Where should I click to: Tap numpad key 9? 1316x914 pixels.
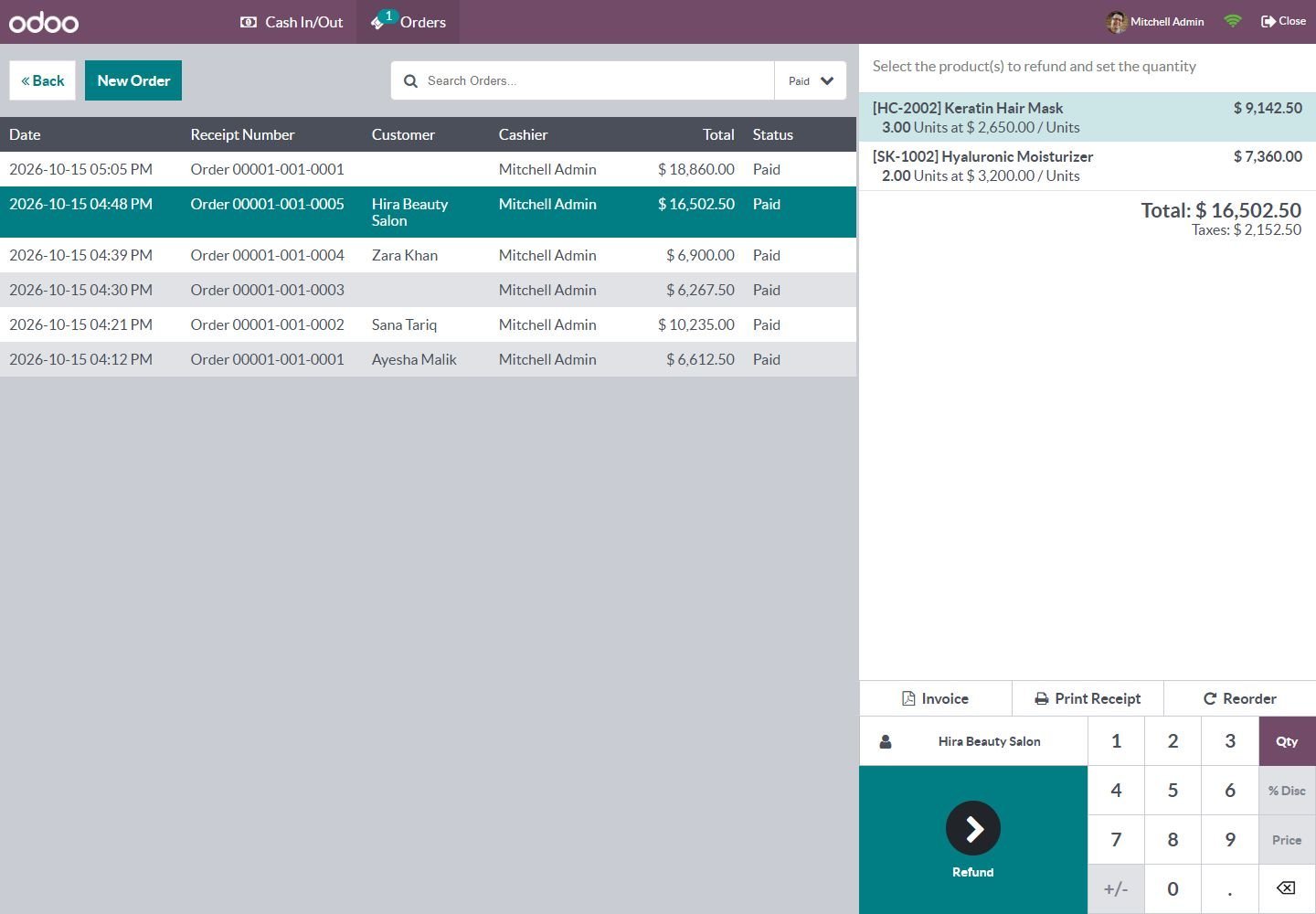[x=1230, y=840]
